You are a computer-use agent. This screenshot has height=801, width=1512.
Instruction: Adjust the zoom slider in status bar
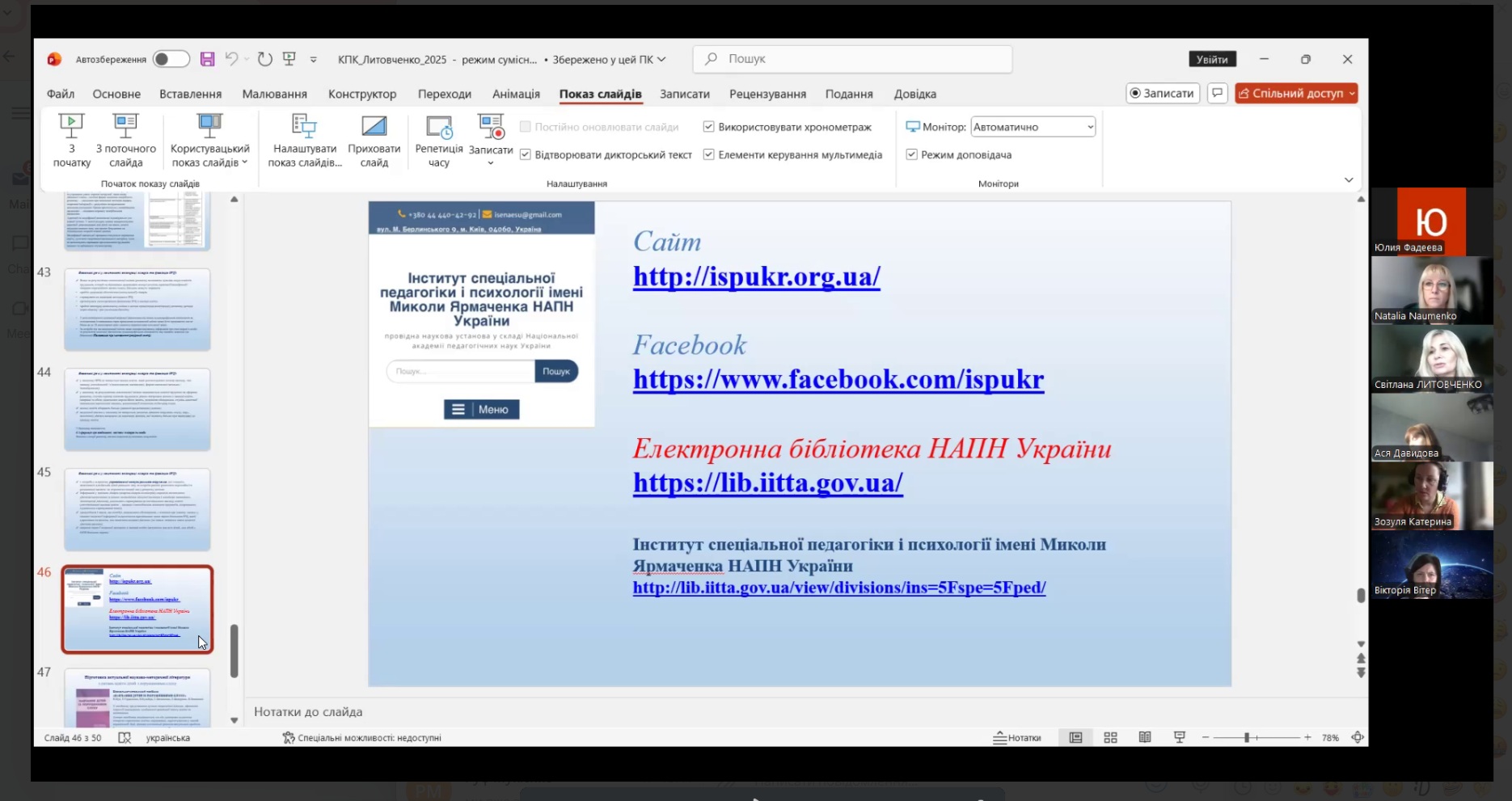1247,737
